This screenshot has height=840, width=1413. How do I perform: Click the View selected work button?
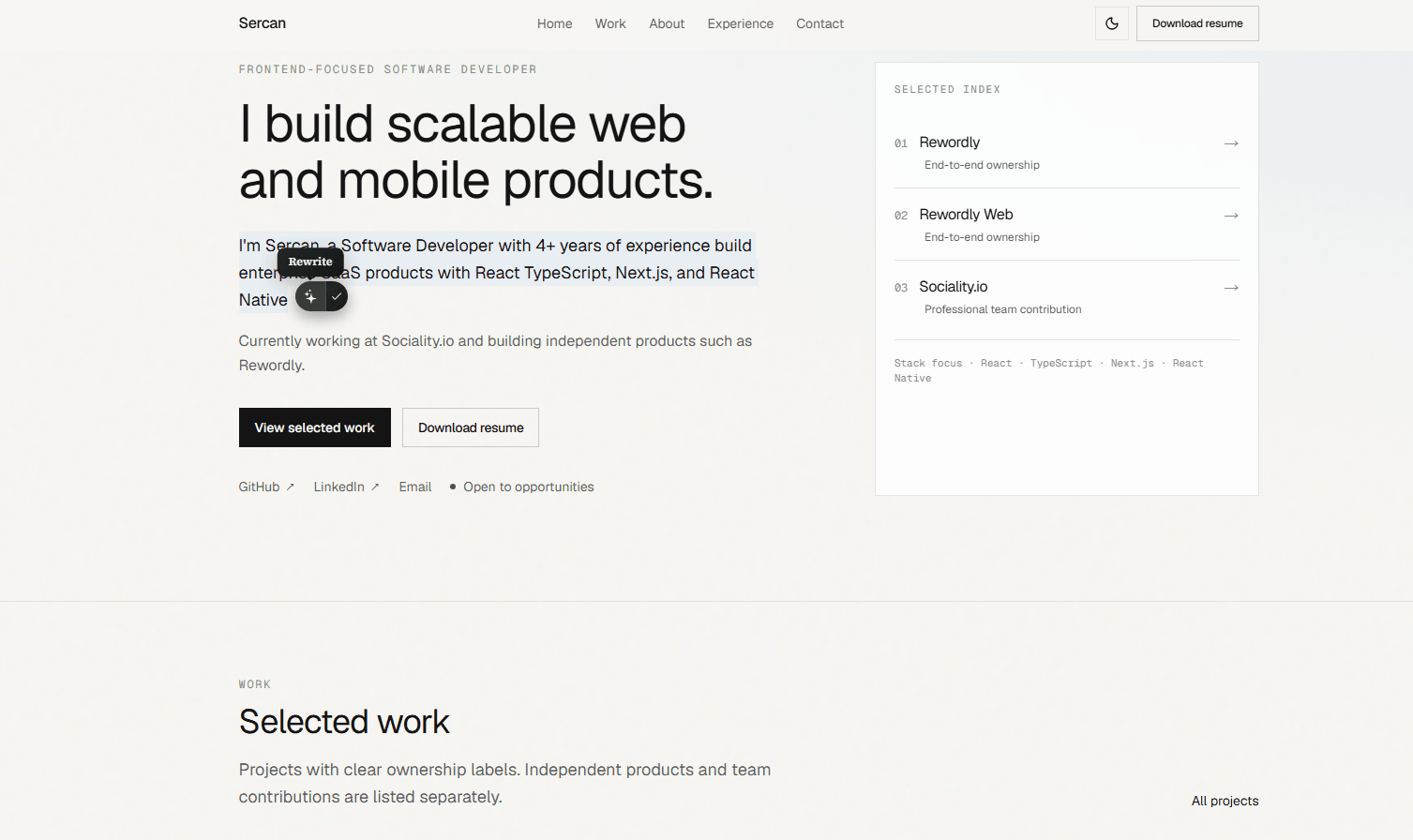[314, 427]
